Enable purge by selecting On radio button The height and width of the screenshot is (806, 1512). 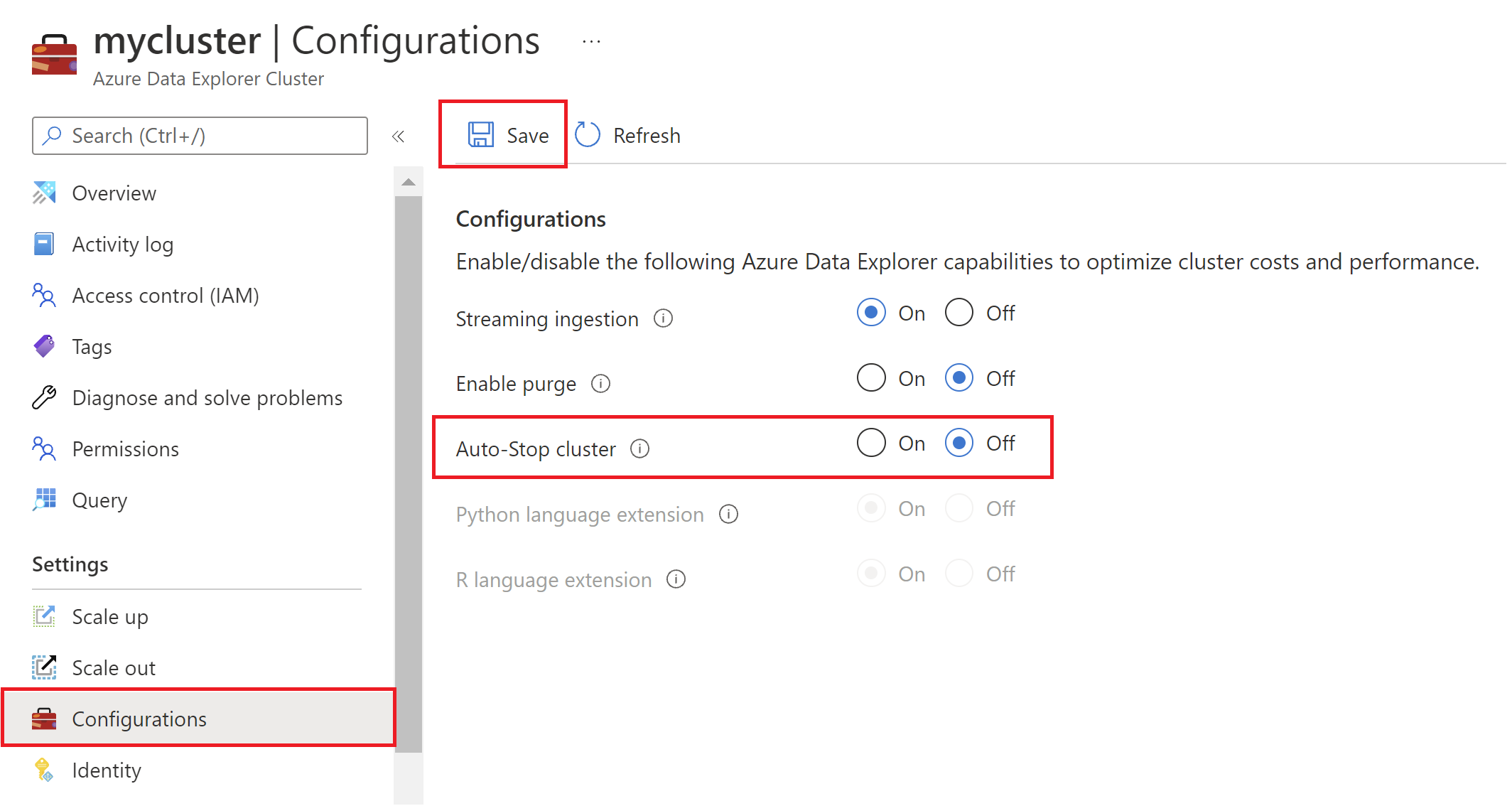869,378
